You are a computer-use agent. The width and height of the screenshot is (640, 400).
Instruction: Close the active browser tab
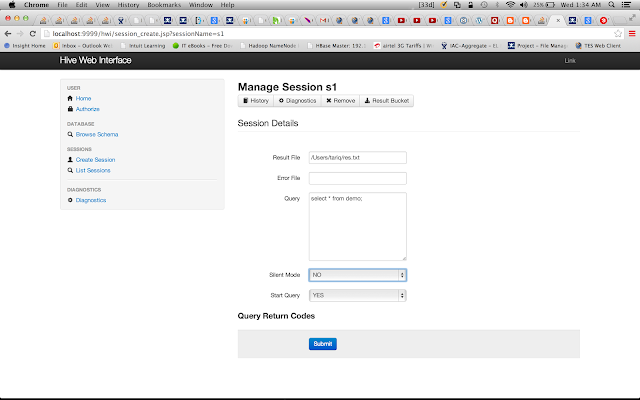(558, 20)
